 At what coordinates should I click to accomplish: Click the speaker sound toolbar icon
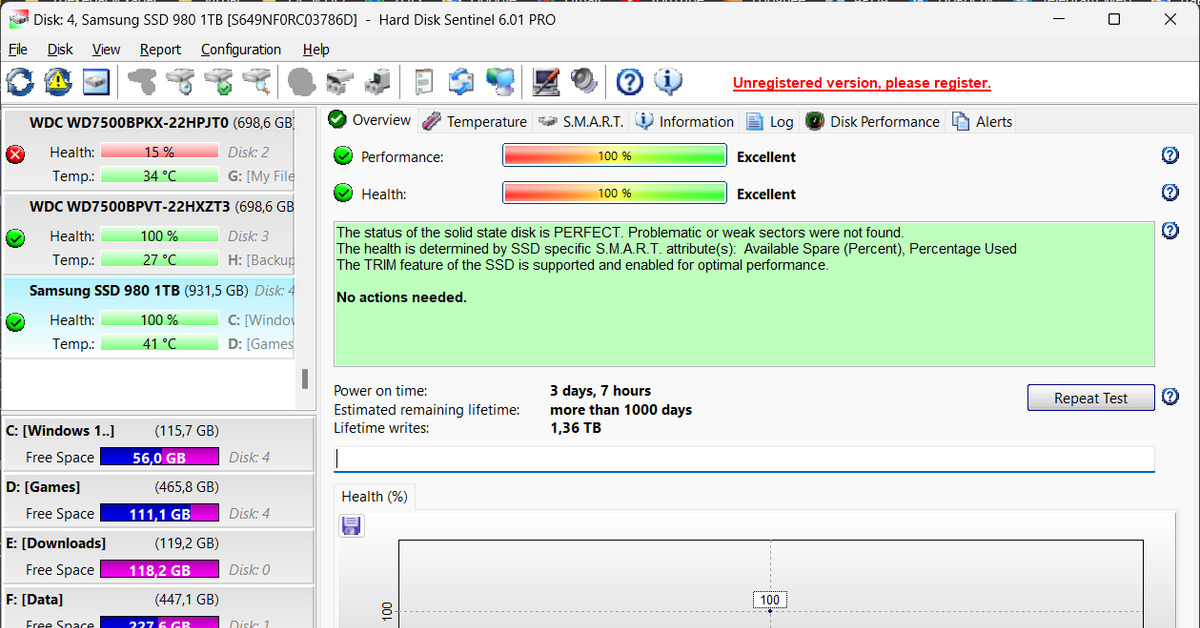pos(584,81)
